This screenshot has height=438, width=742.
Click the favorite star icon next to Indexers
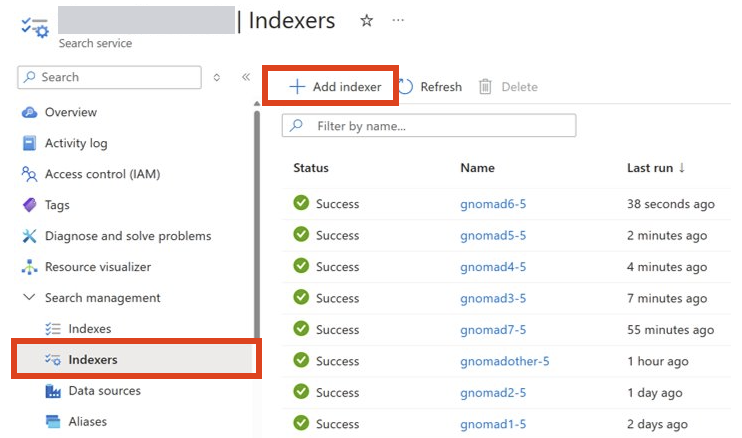366,20
